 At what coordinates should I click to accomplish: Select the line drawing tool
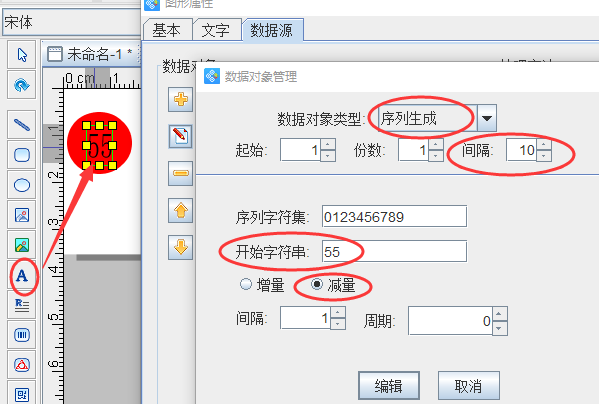point(22,124)
